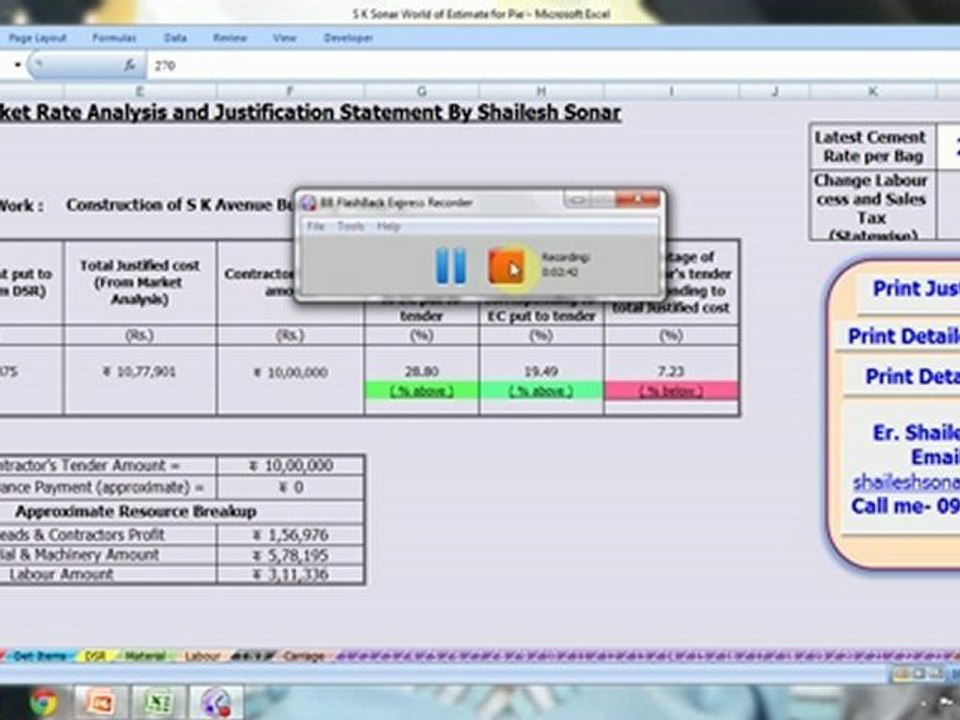This screenshot has height=720, width=960.
Task: Click 'Change Labour cess and Sales Tax' cell
Action: pyautogui.click(x=872, y=206)
